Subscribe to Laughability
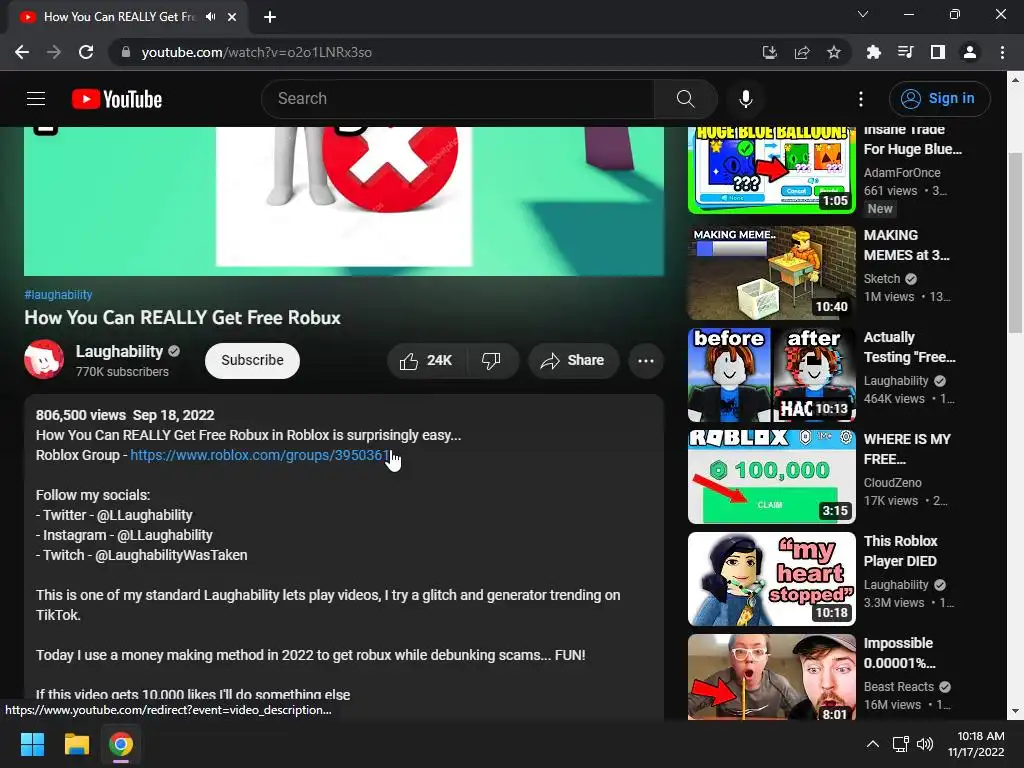Viewport: 1024px width, 768px height. coord(252,360)
